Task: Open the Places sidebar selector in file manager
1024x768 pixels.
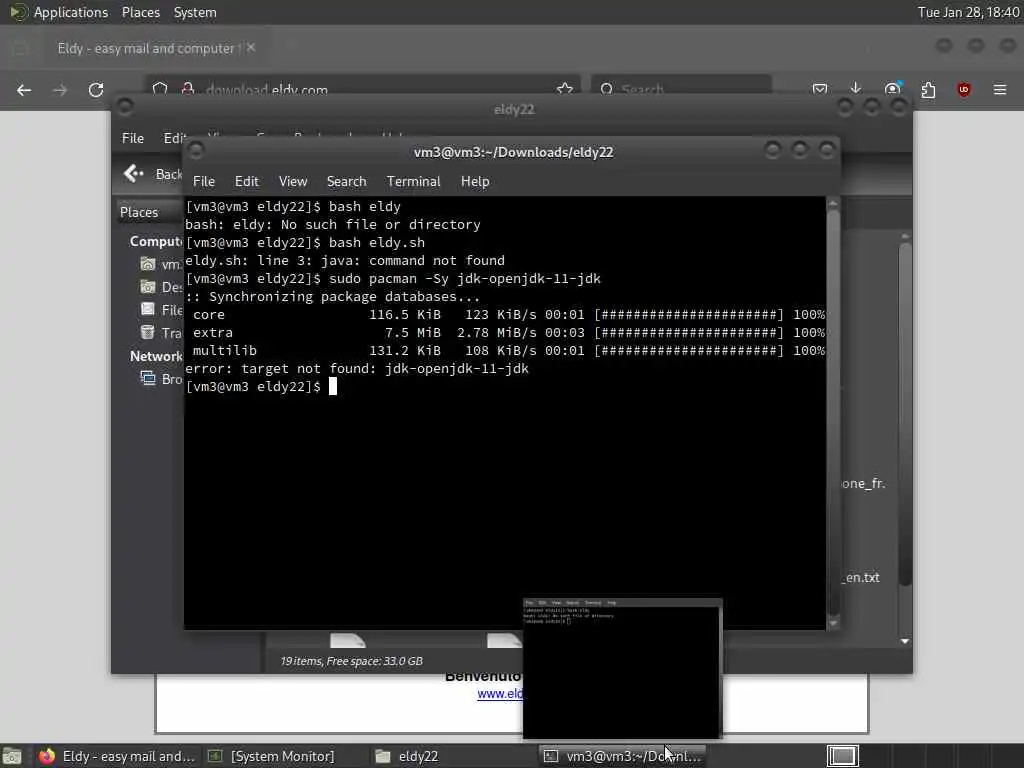Action: [x=149, y=212]
